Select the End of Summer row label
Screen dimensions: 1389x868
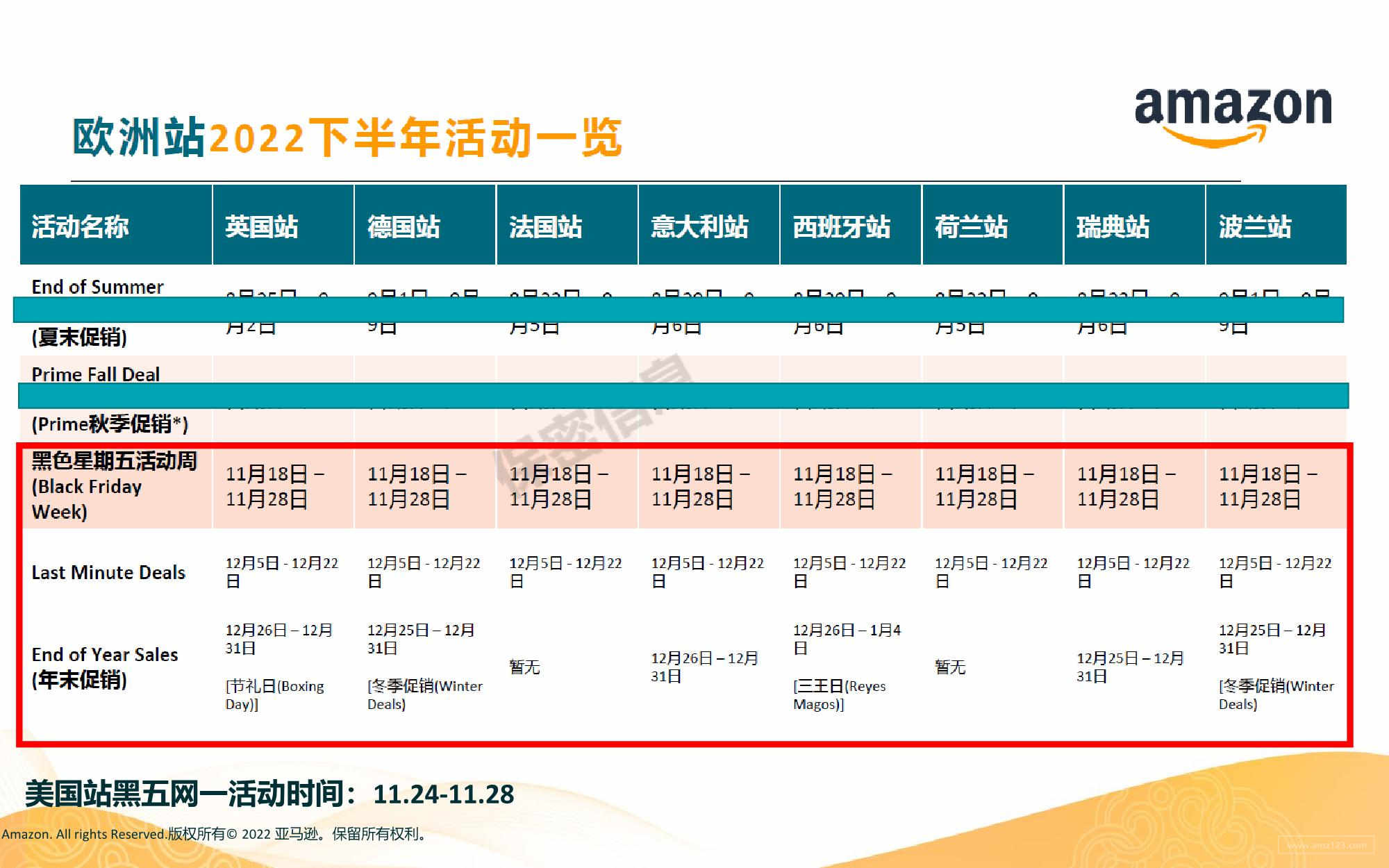coord(97,286)
